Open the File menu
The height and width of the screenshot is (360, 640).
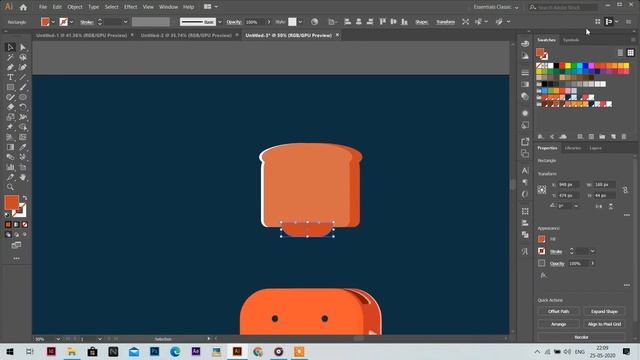(43, 7)
